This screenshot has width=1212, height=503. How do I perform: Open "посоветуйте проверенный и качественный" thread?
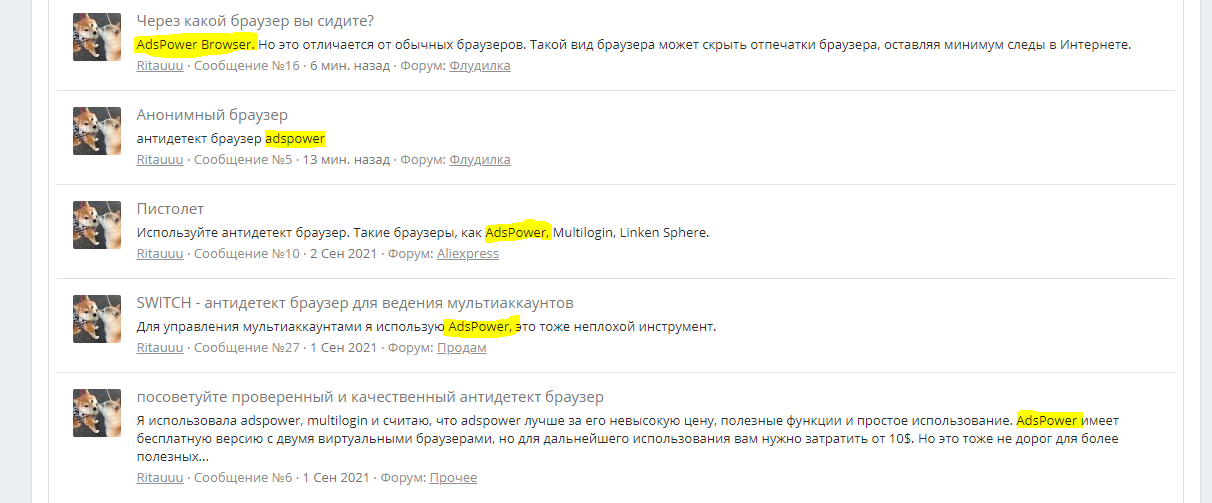tap(370, 397)
